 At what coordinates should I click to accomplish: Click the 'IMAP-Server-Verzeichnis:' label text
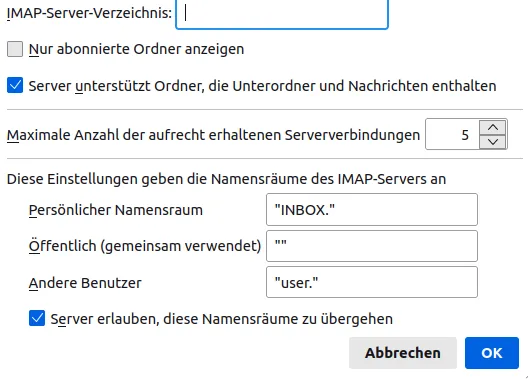click(89, 13)
